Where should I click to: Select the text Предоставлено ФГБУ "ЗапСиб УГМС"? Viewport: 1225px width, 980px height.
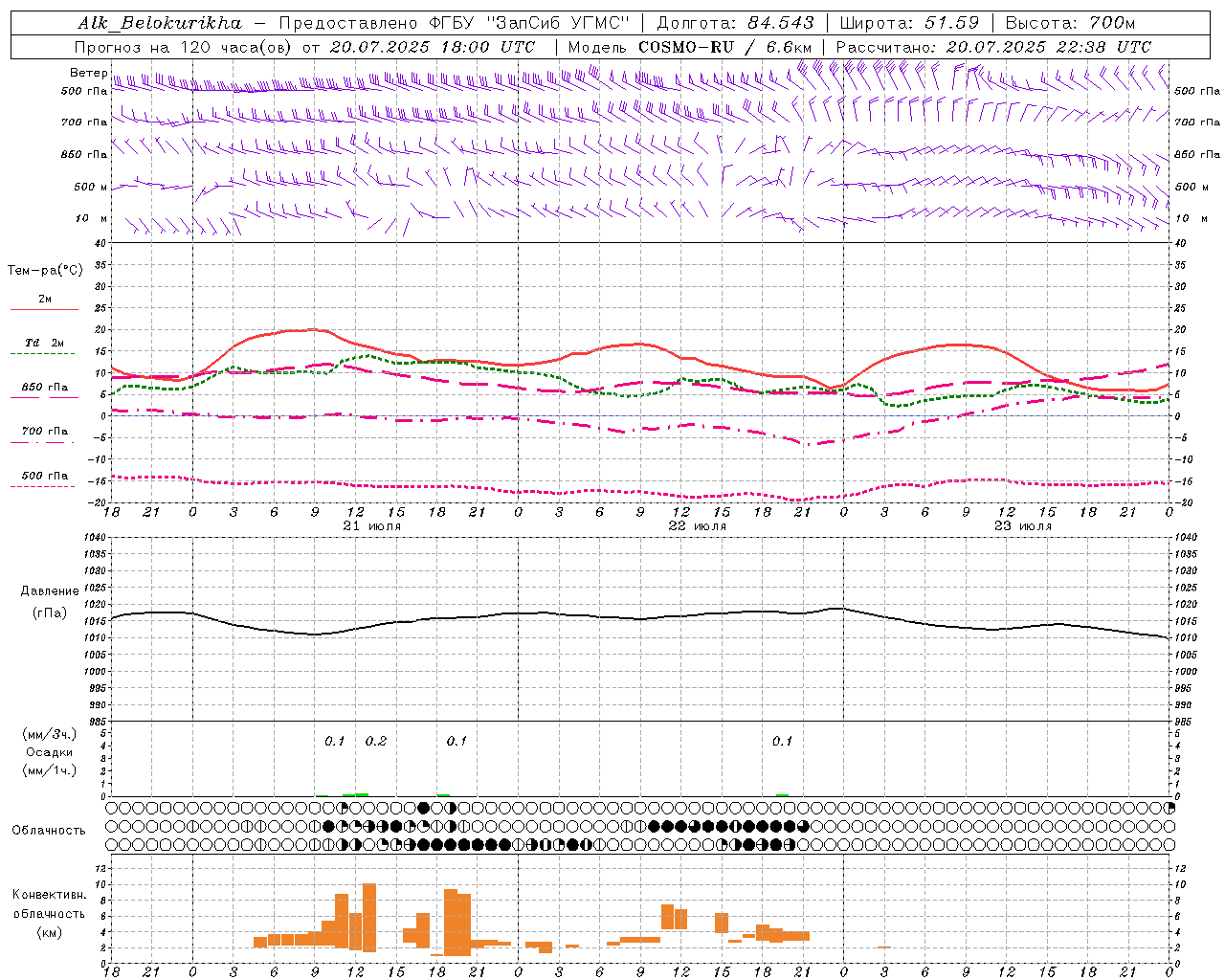coord(455,22)
